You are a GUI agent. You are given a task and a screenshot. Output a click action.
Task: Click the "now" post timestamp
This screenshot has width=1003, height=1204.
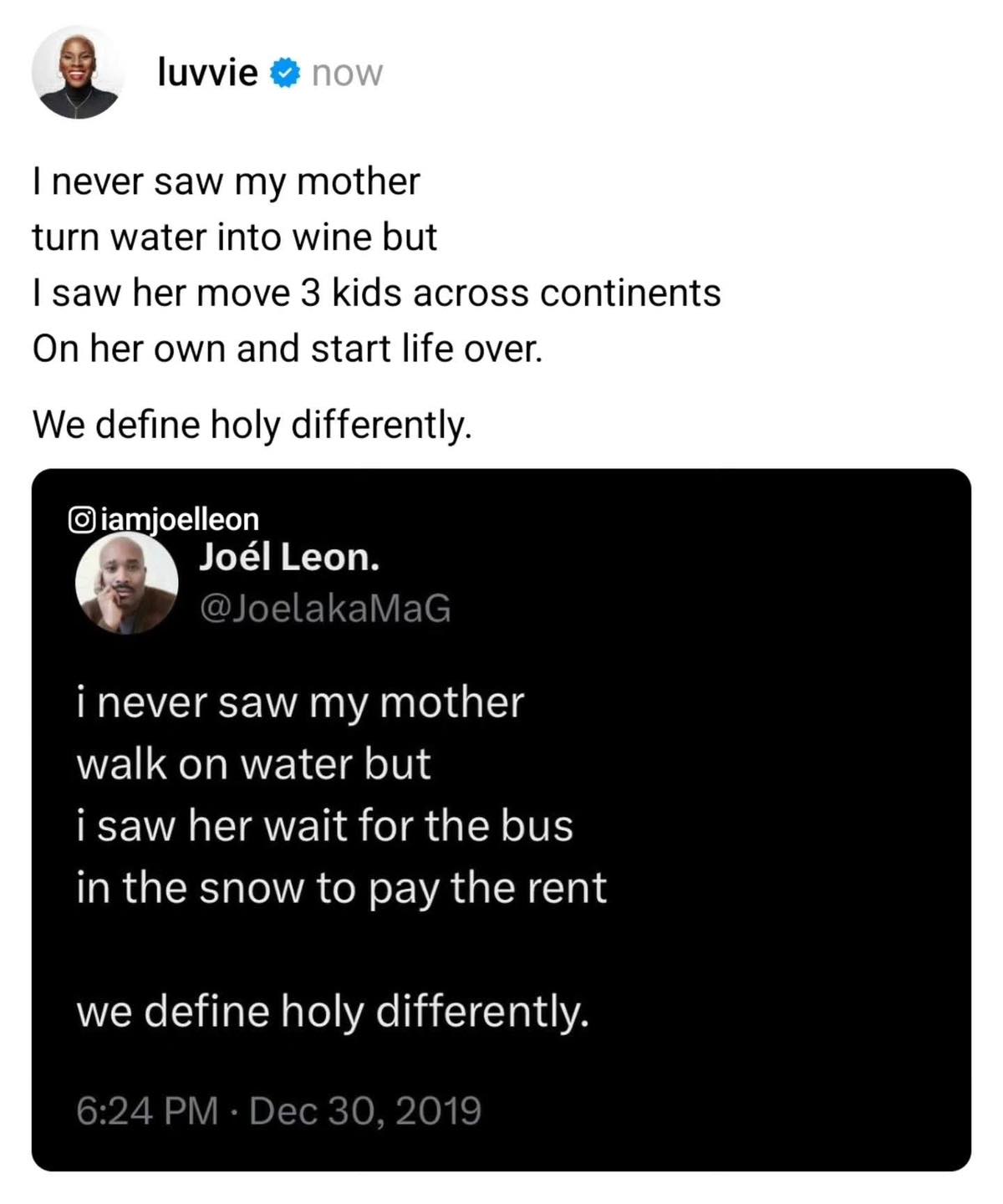(347, 74)
